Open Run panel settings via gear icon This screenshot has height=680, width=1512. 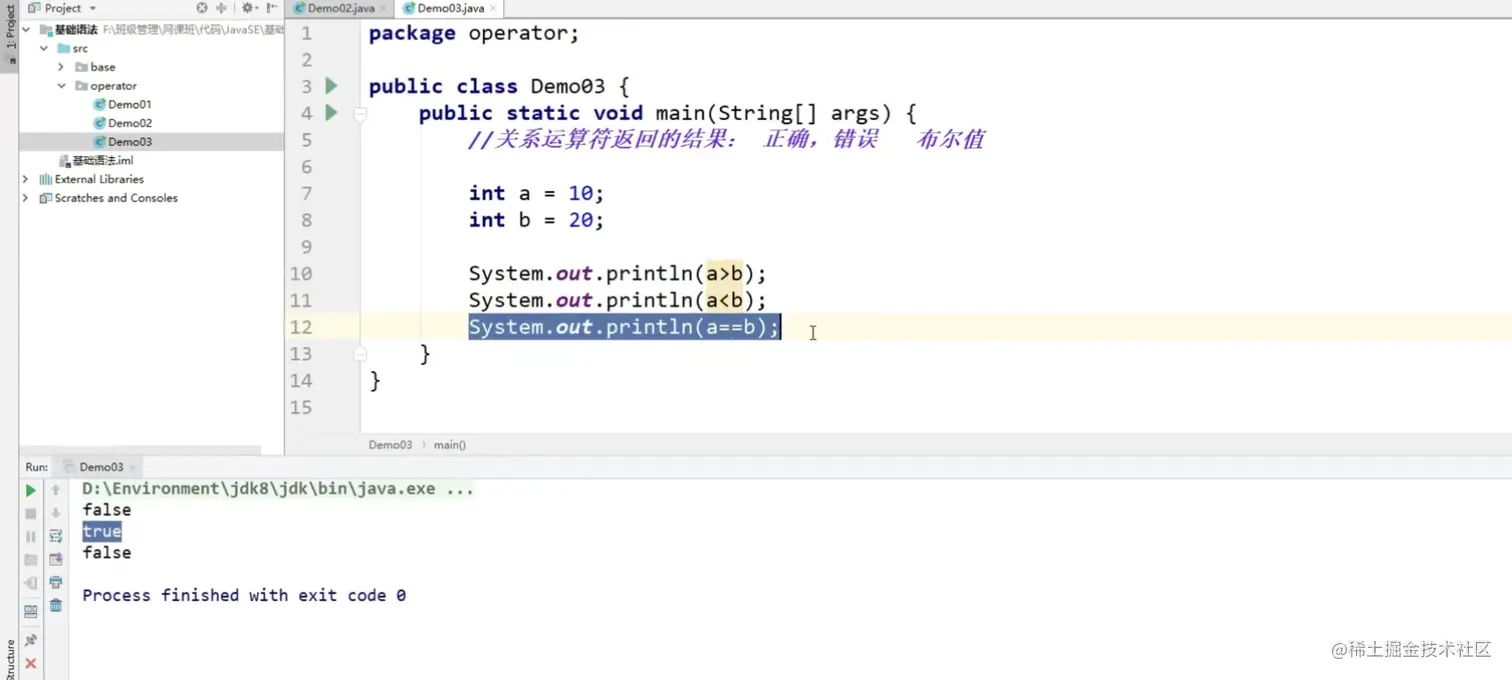(x=55, y=536)
